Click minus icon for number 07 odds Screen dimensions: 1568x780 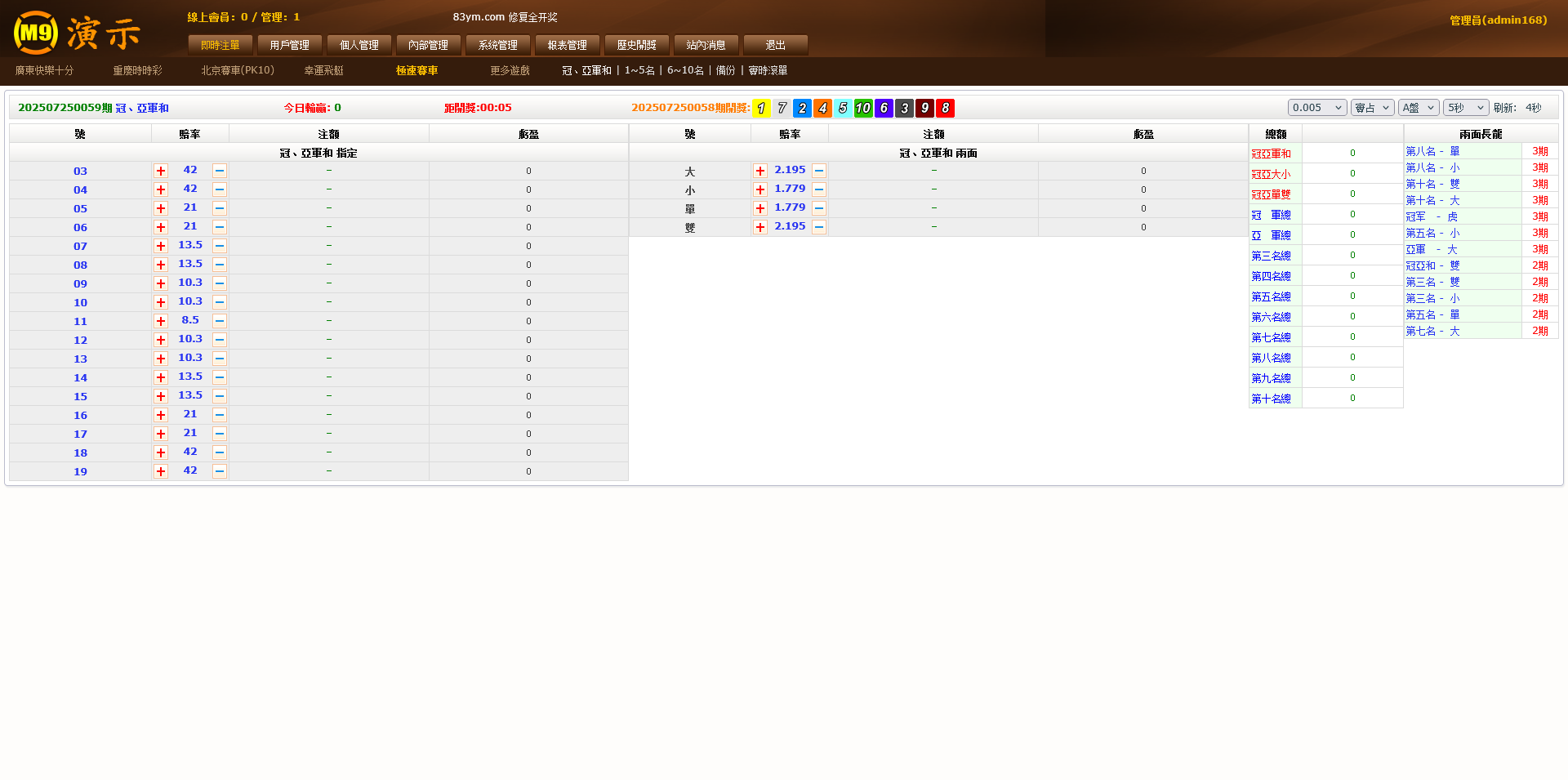[x=220, y=246]
